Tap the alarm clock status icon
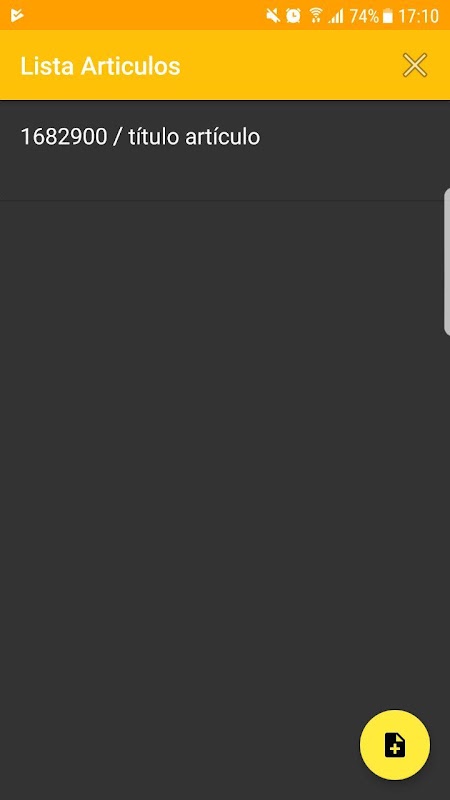450x800 pixels. (x=293, y=16)
